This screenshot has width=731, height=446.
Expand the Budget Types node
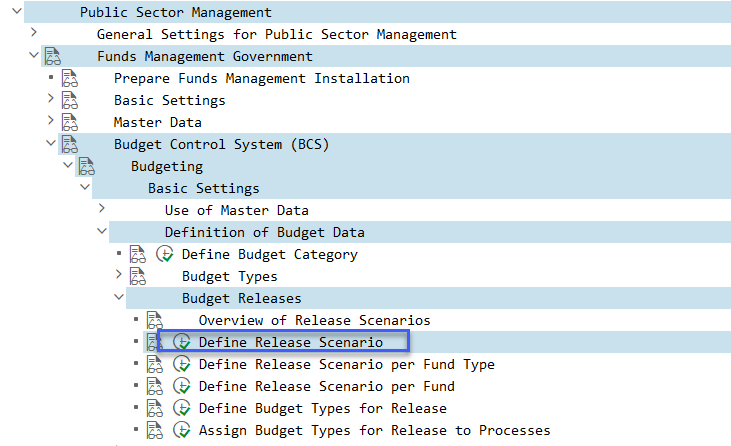[x=119, y=274]
